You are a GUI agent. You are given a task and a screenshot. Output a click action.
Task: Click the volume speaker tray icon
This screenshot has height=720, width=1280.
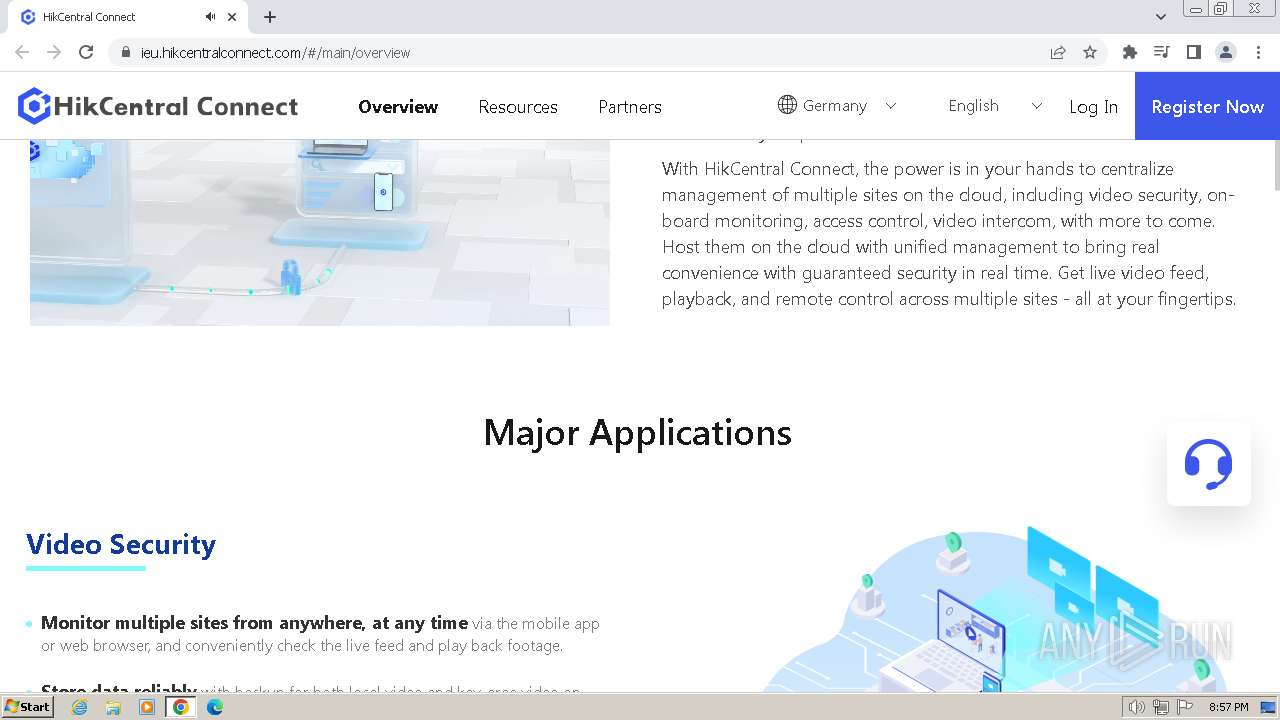tap(1136, 707)
